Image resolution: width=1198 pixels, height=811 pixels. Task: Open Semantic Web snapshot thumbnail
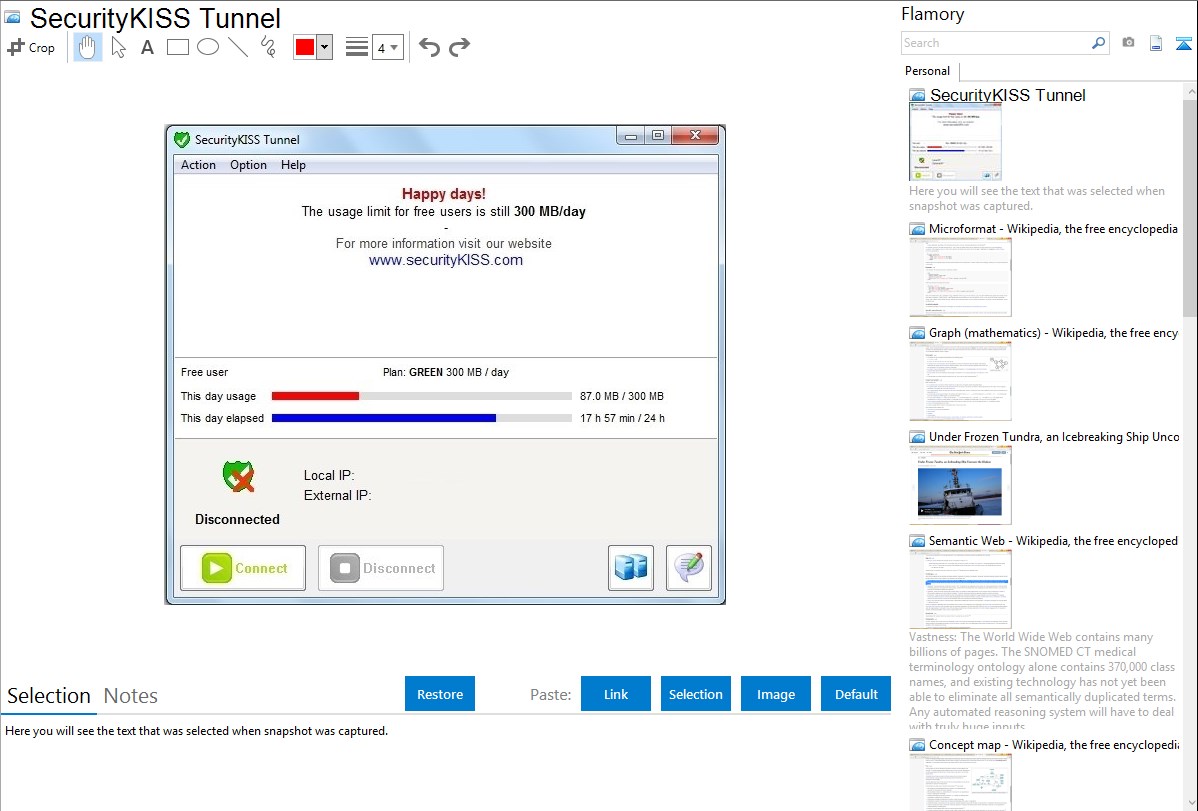[x=960, y=589]
